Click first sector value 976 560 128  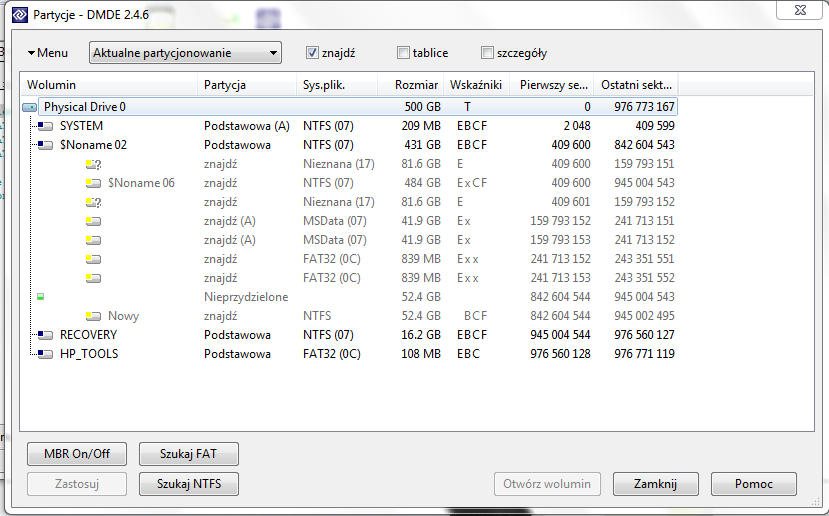pyautogui.click(x=560, y=354)
